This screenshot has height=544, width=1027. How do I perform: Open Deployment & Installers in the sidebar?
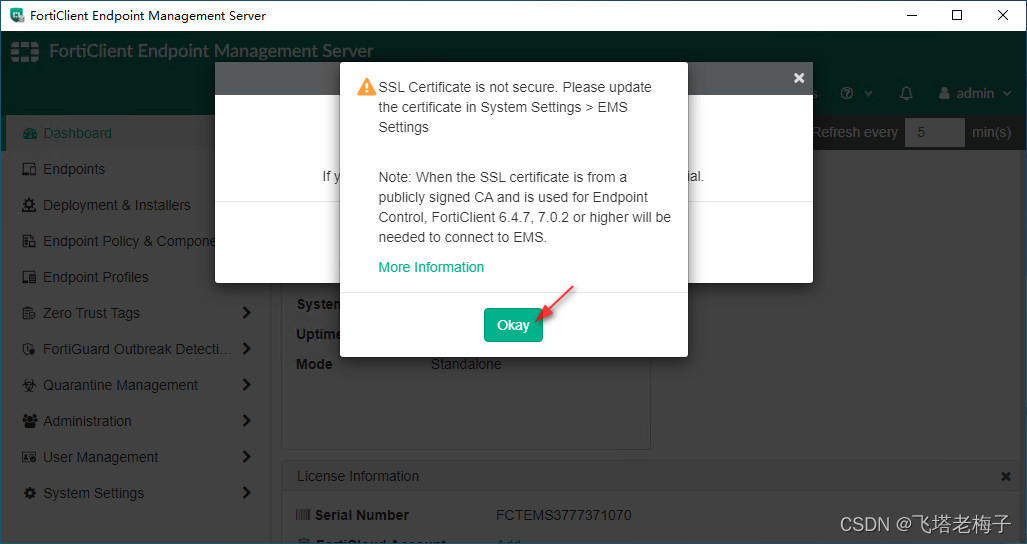(117, 205)
